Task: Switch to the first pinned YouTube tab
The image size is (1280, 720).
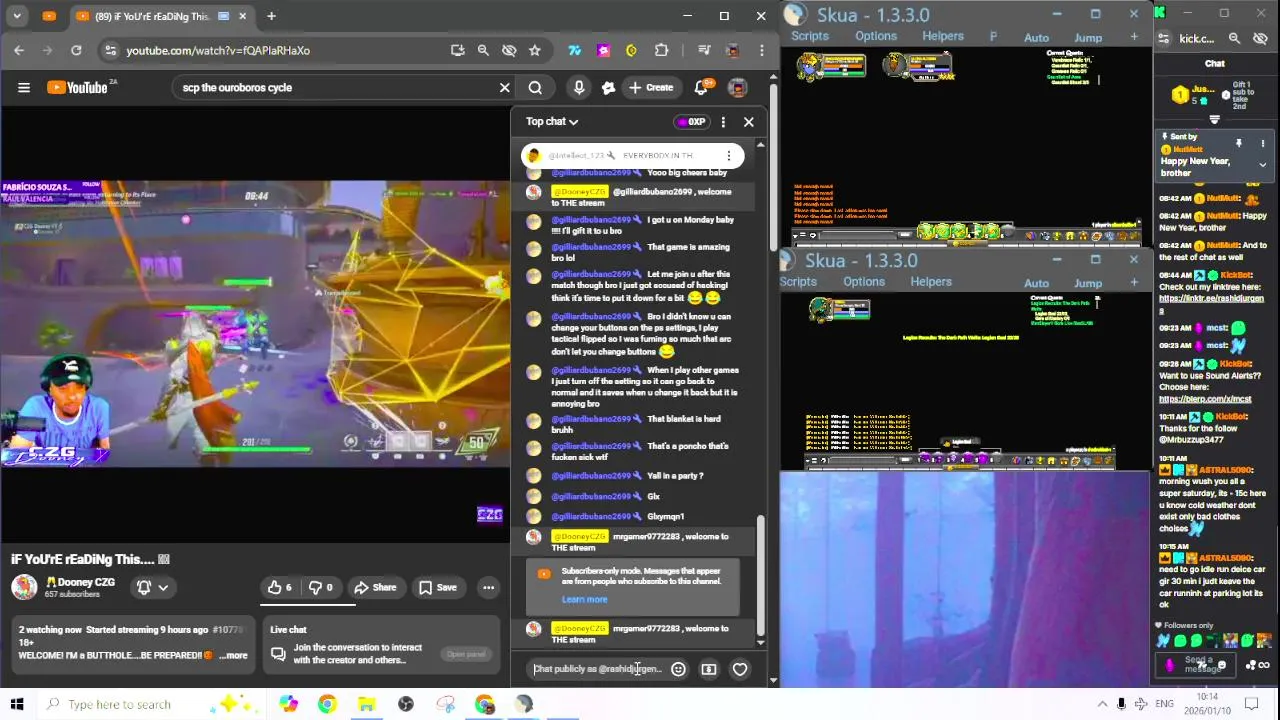Action: coord(50,16)
